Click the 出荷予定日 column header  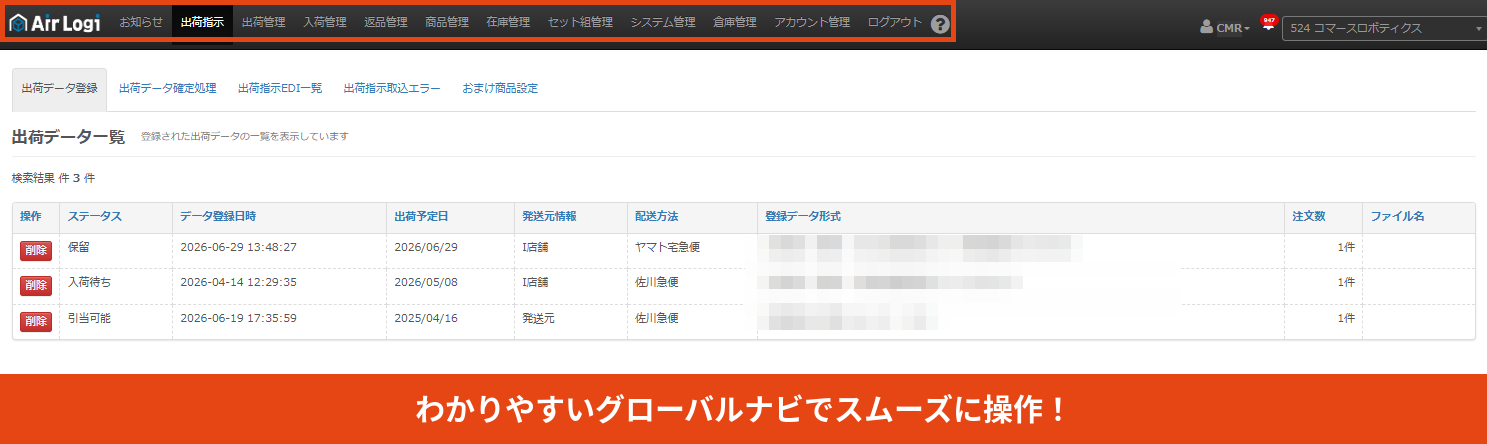(x=422, y=216)
